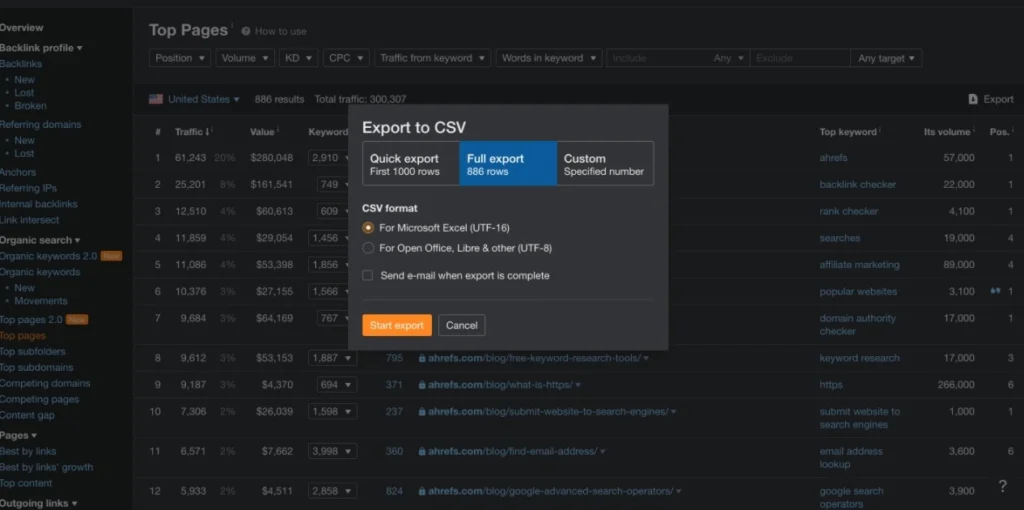The width and height of the screenshot is (1024, 510).
Task: Switch to the Quick export tab
Action: [410, 164]
